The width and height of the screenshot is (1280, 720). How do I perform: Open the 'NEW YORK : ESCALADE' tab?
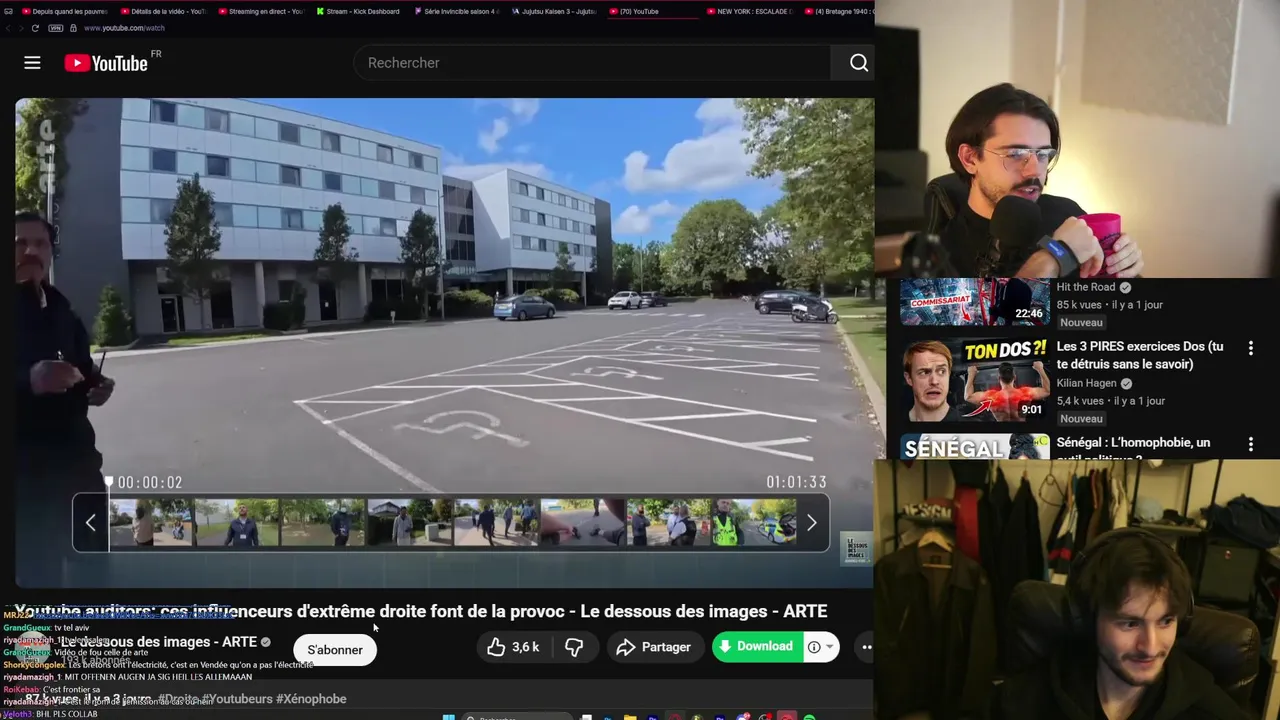click(x=749, y=11)
